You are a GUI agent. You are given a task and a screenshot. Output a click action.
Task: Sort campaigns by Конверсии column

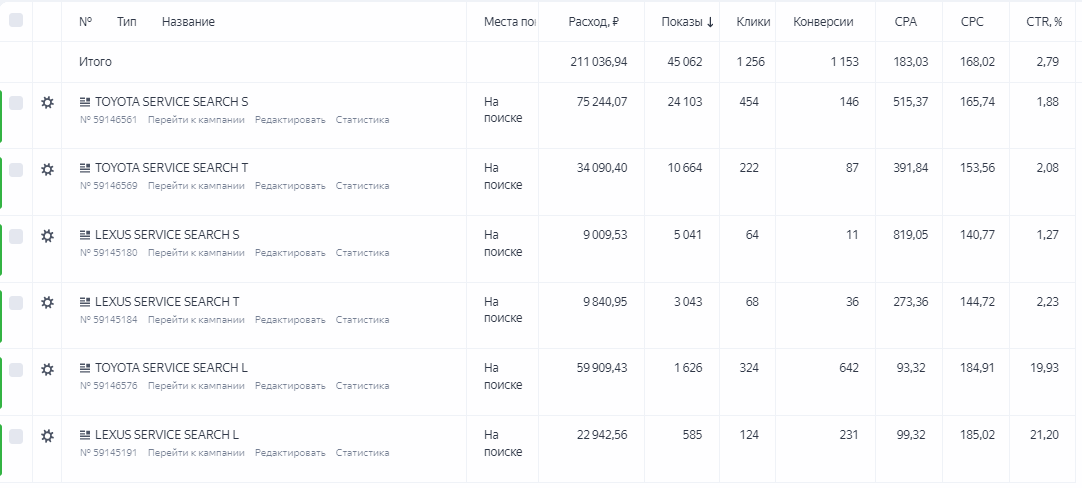823,22
